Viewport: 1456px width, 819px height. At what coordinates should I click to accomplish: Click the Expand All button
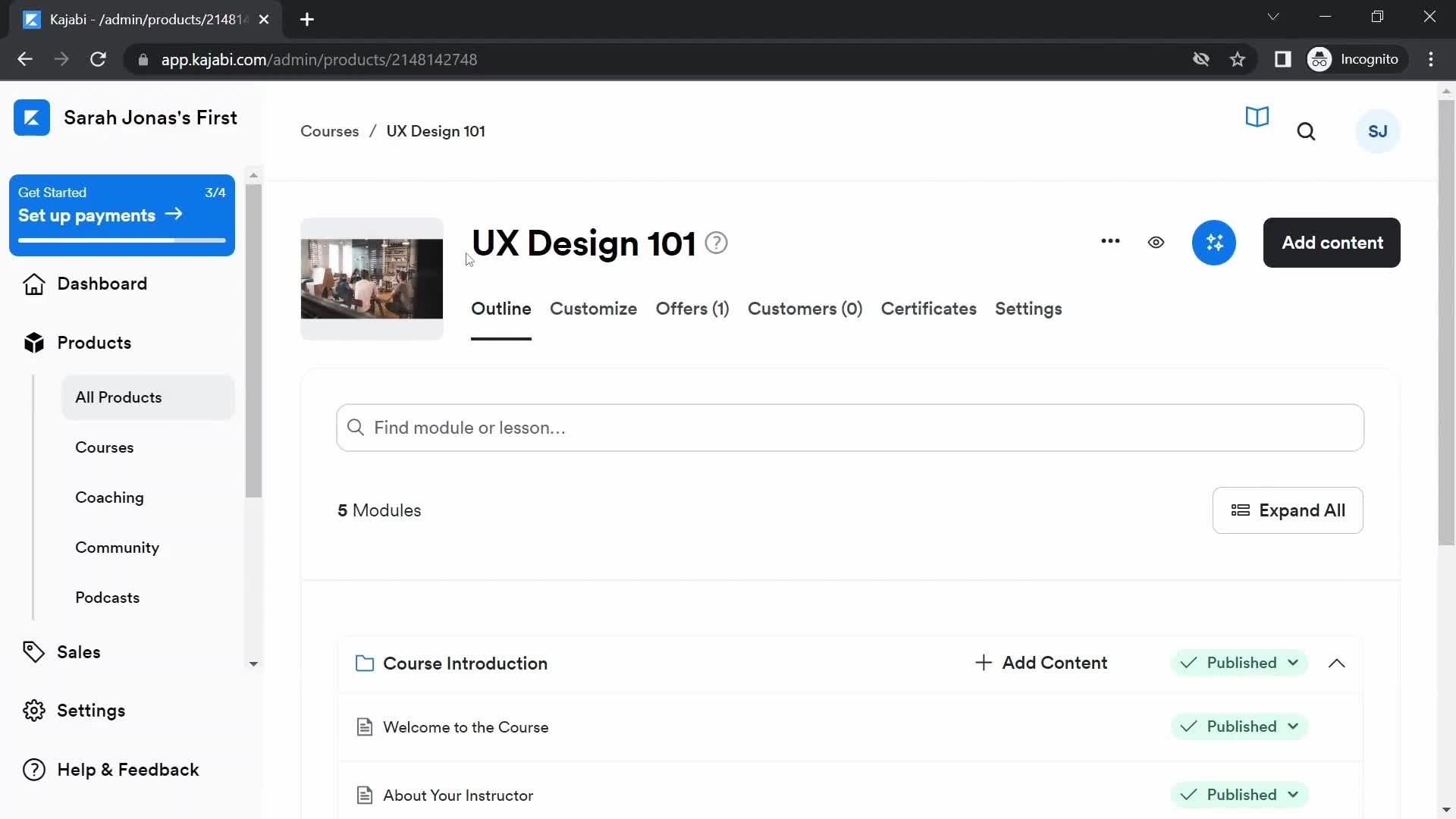click(1288, 510)
